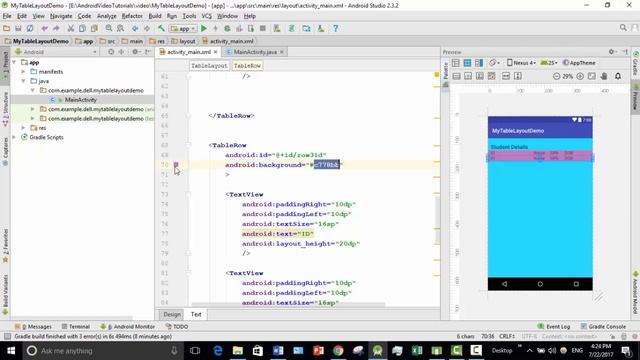Run the app with the green play button
This screenshot has width=640, height=360.
[204, 29]
